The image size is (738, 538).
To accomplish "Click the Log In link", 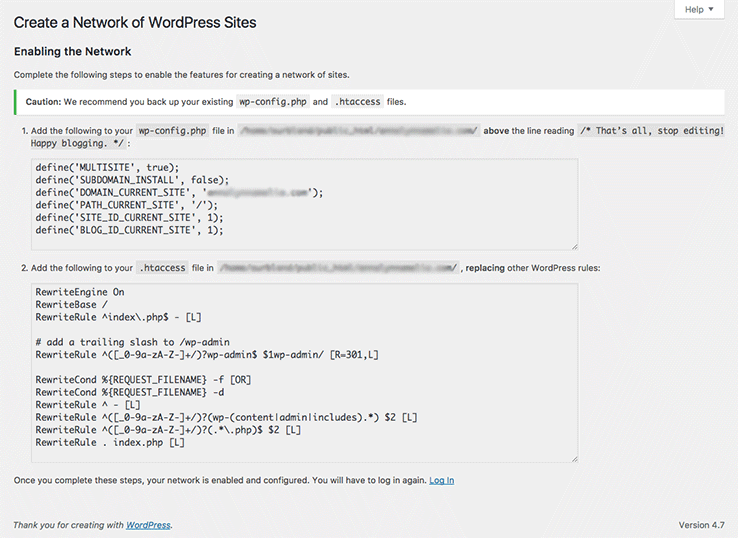I will coord(441,480).
